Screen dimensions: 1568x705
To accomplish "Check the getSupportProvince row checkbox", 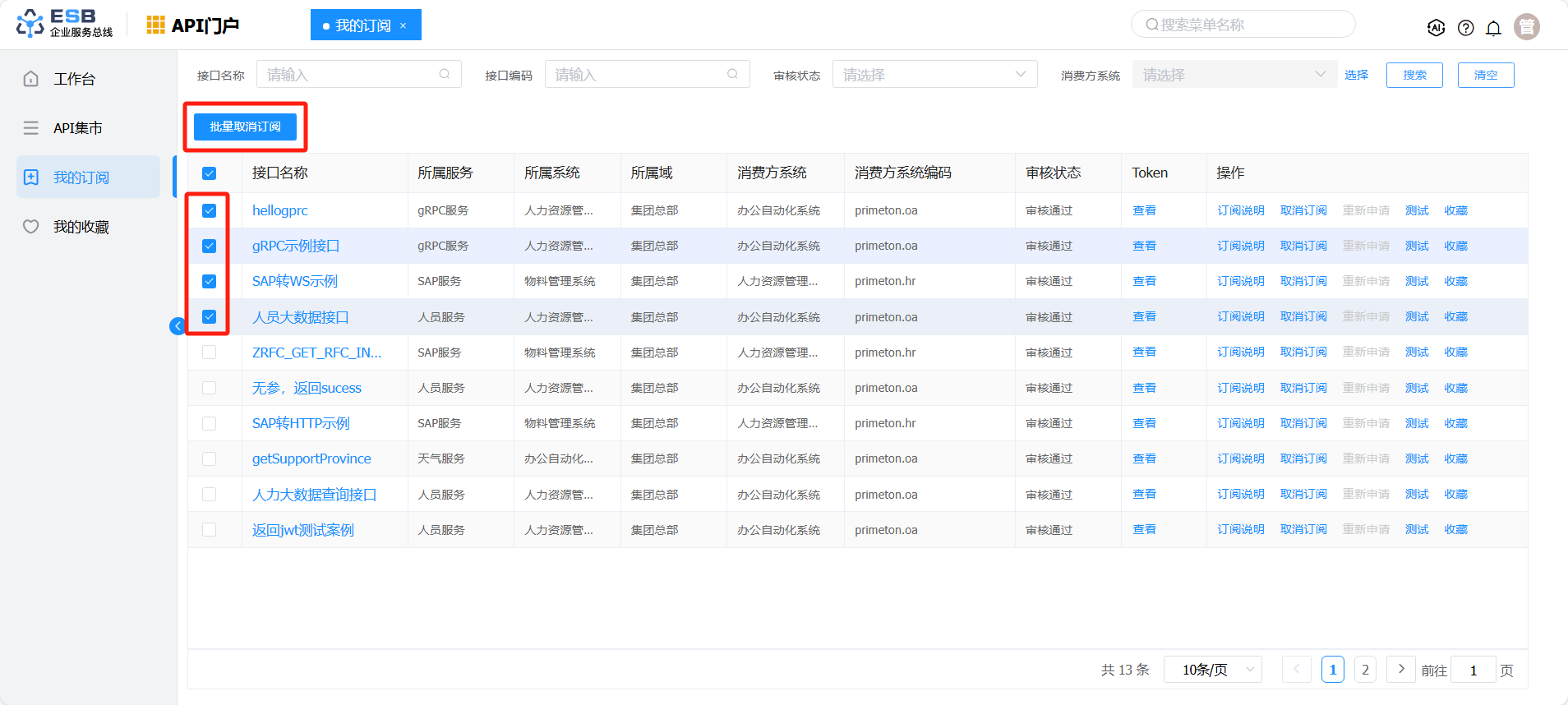I will tap(210, 458).
